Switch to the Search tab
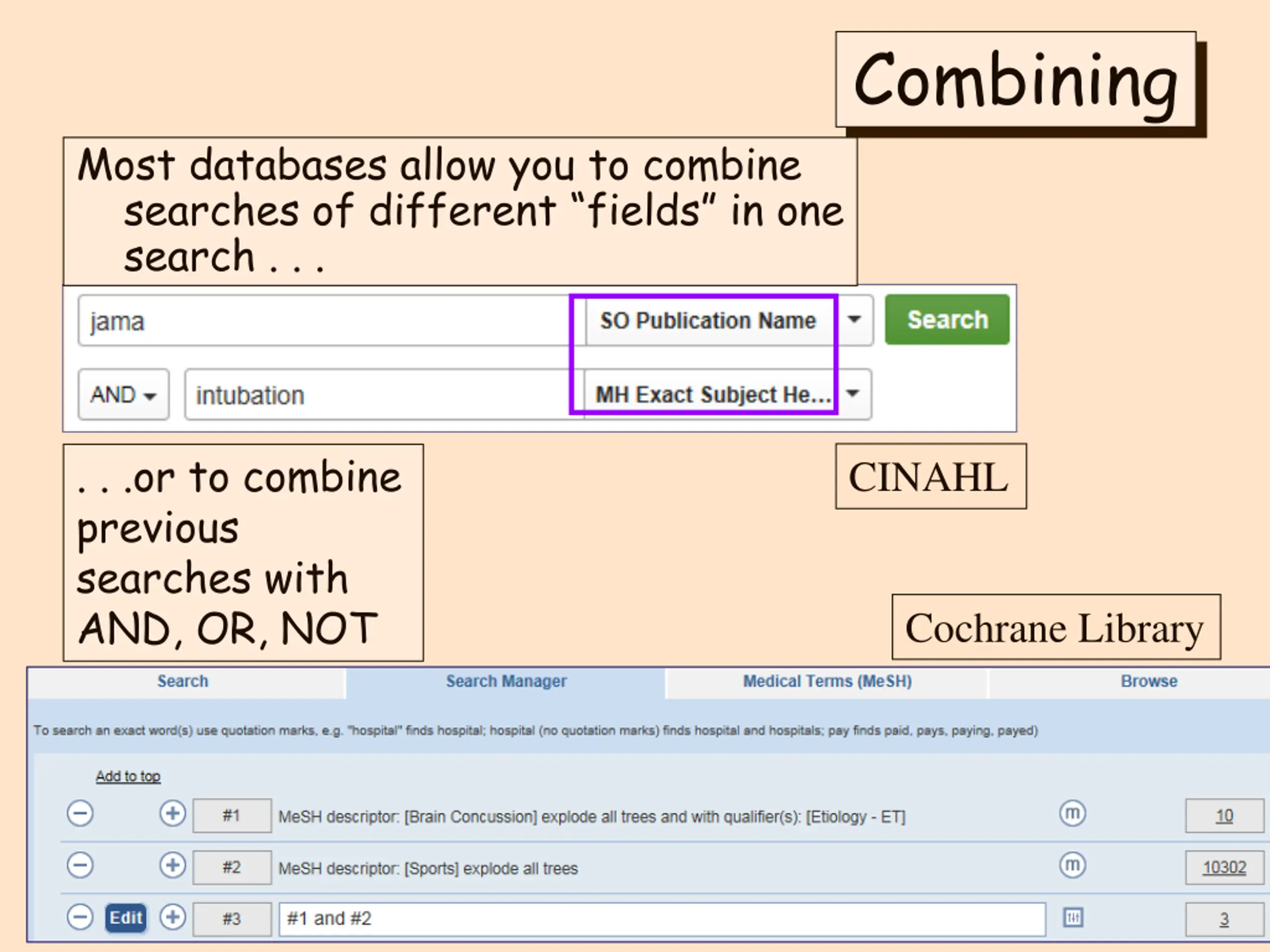 (x=183, y=681)
